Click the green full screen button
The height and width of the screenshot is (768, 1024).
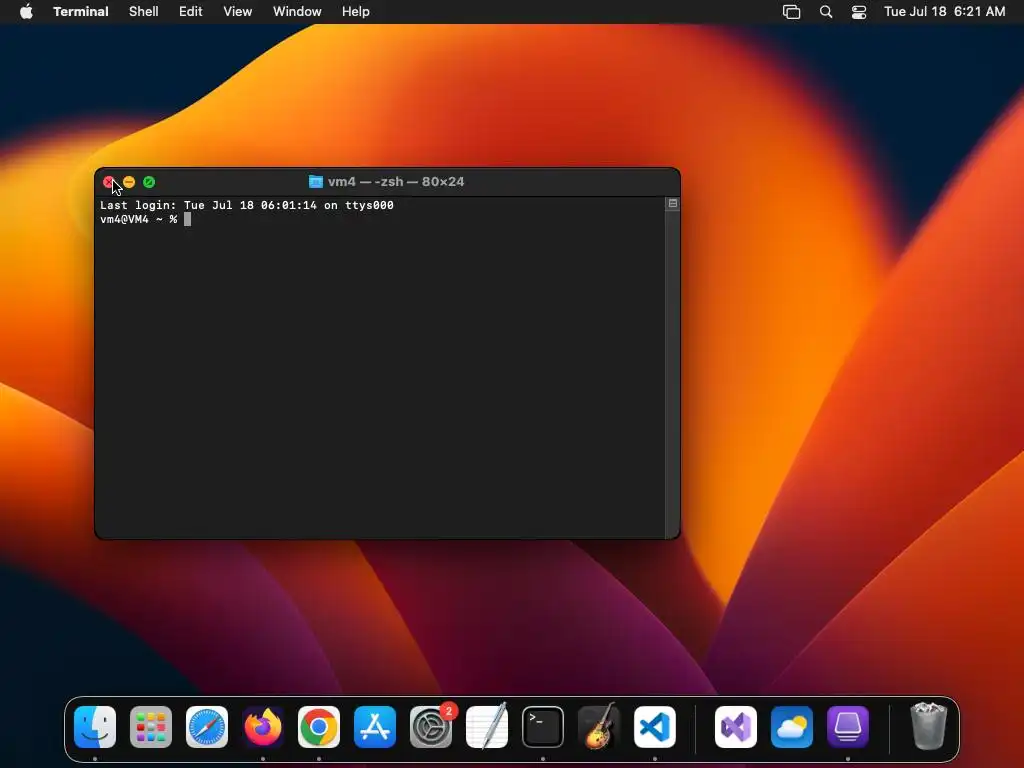pos(149,182)
